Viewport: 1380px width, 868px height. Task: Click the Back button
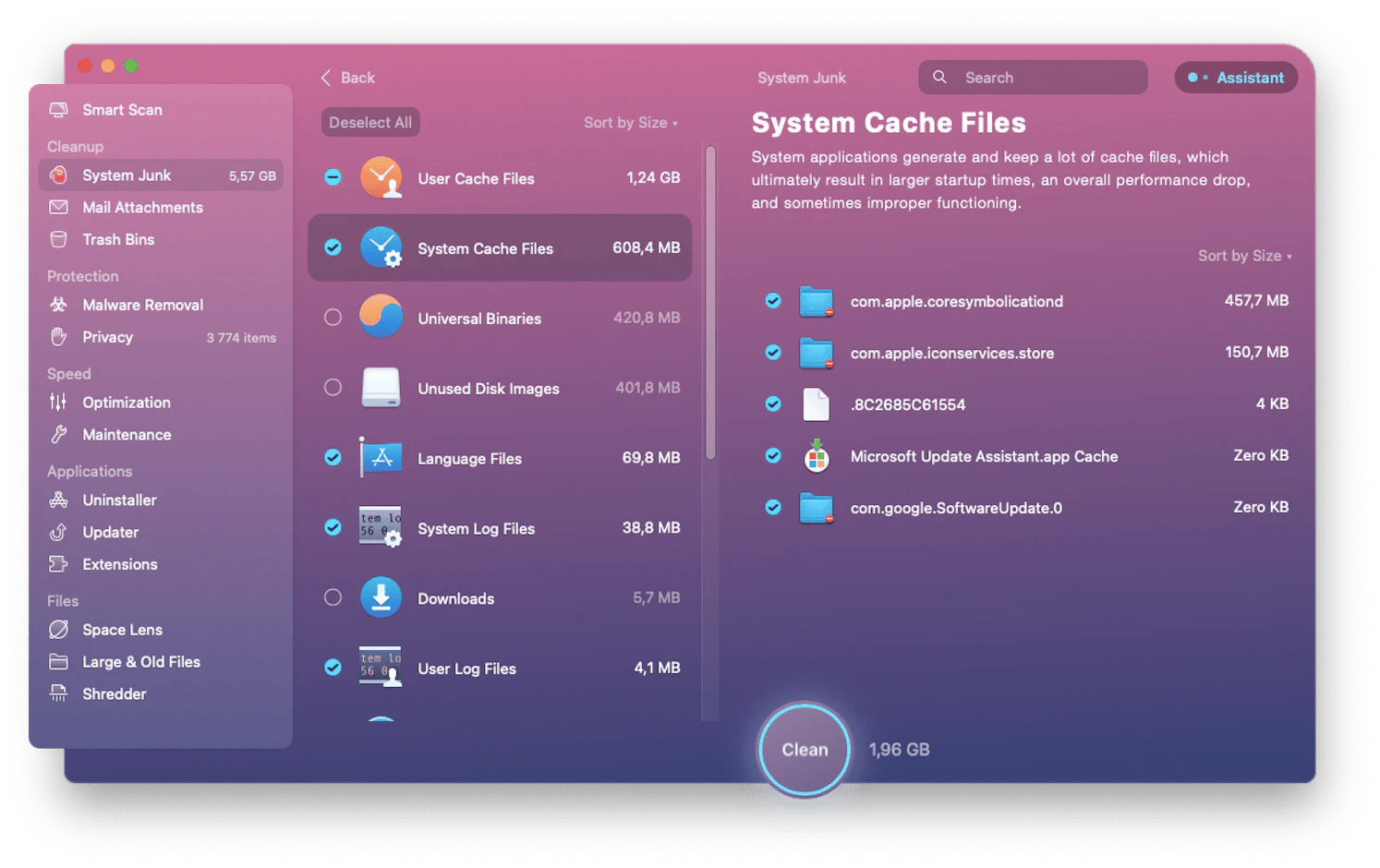click(x=347, y=78)
